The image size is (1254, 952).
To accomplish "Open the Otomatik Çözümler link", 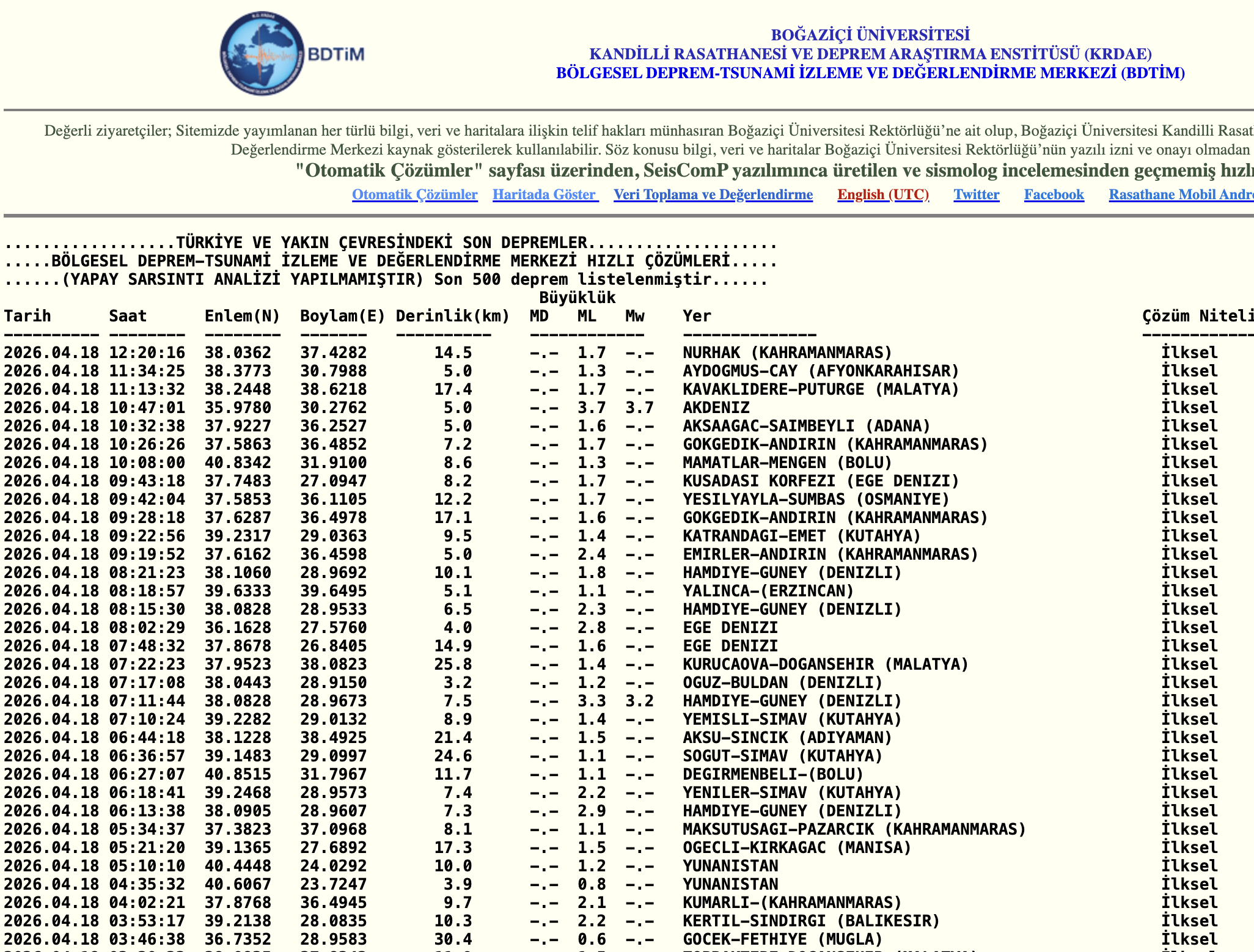I will pyautogui.click(x=414, y=194).
